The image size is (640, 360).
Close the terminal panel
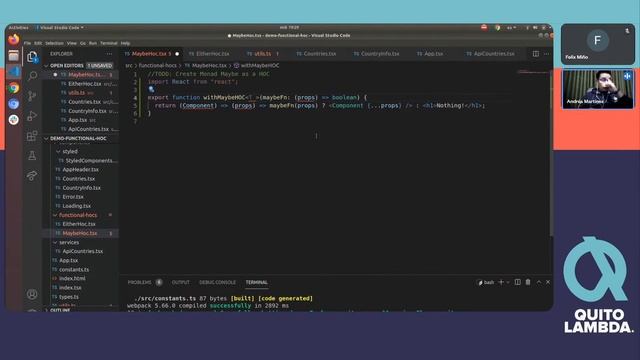pyautogui.click(x=548, y=282)
